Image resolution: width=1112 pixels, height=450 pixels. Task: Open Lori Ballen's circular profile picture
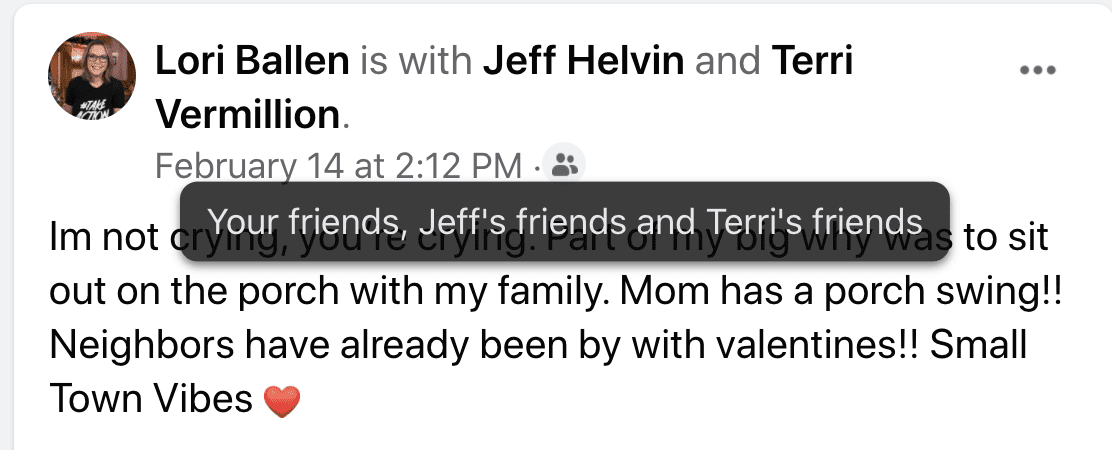[92, 76]
